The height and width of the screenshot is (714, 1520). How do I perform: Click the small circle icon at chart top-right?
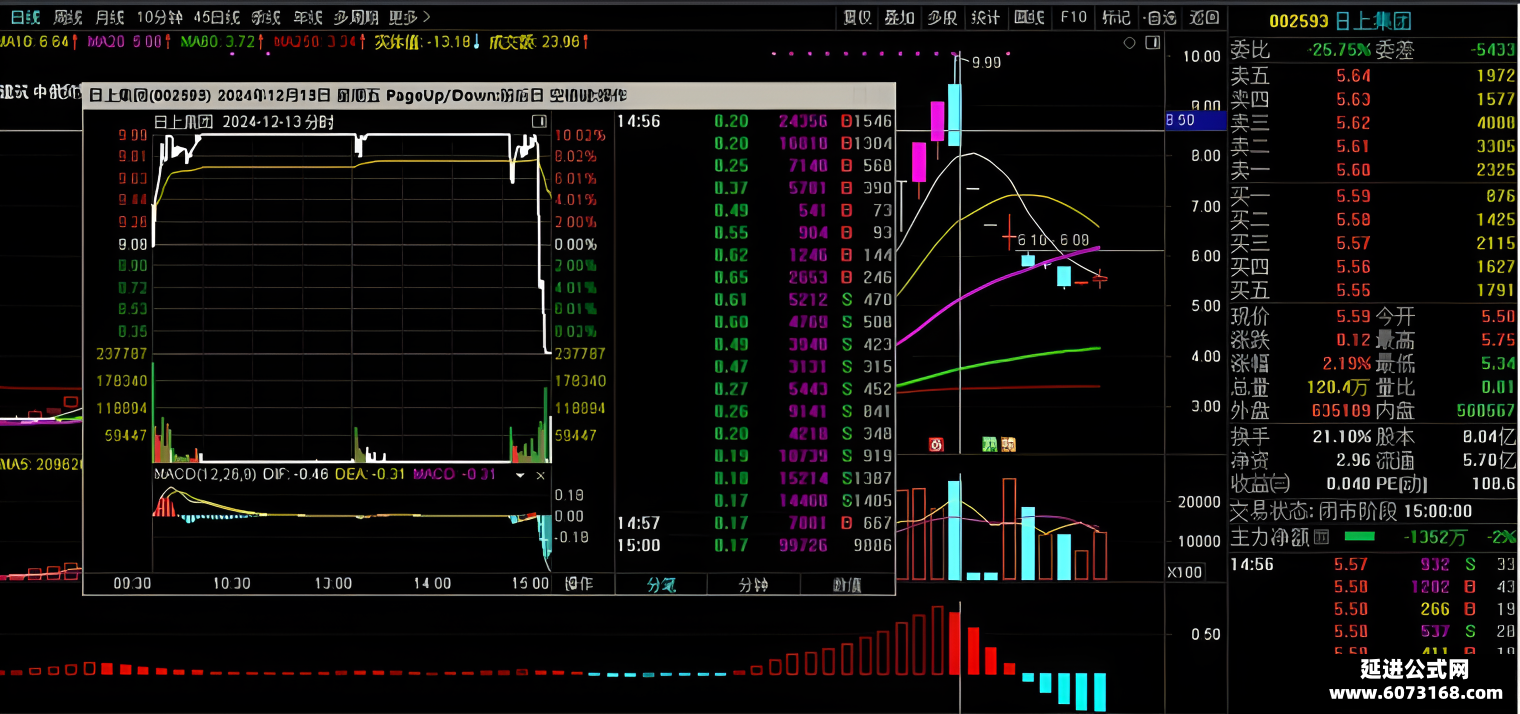(1130, 43)
